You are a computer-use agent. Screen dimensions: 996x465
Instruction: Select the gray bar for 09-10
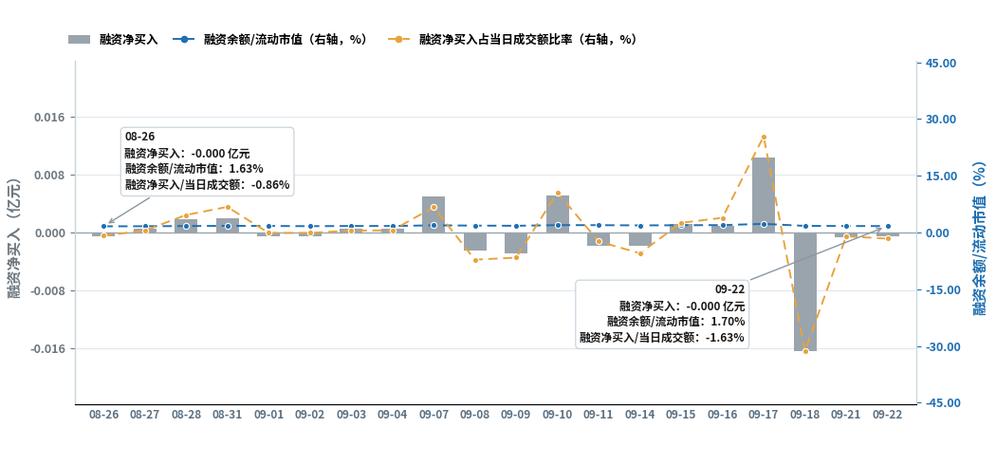tap(557, 214)
